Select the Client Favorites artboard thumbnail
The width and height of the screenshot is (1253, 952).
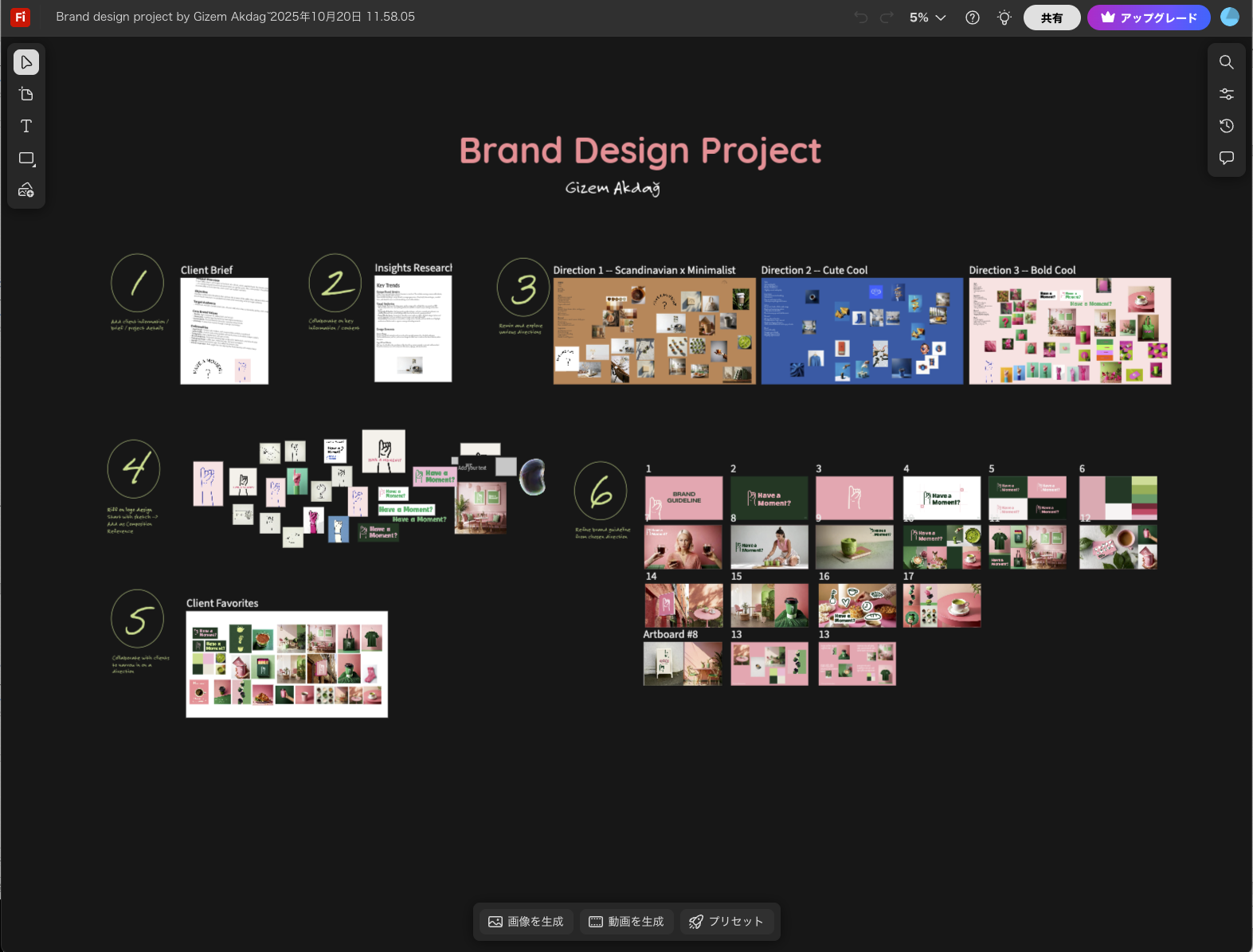287,664
